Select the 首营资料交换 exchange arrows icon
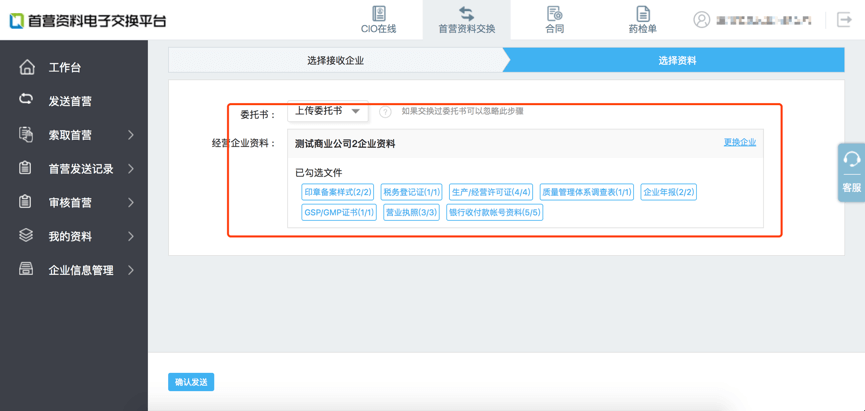 pyautogui.click(x=467, y=14)
